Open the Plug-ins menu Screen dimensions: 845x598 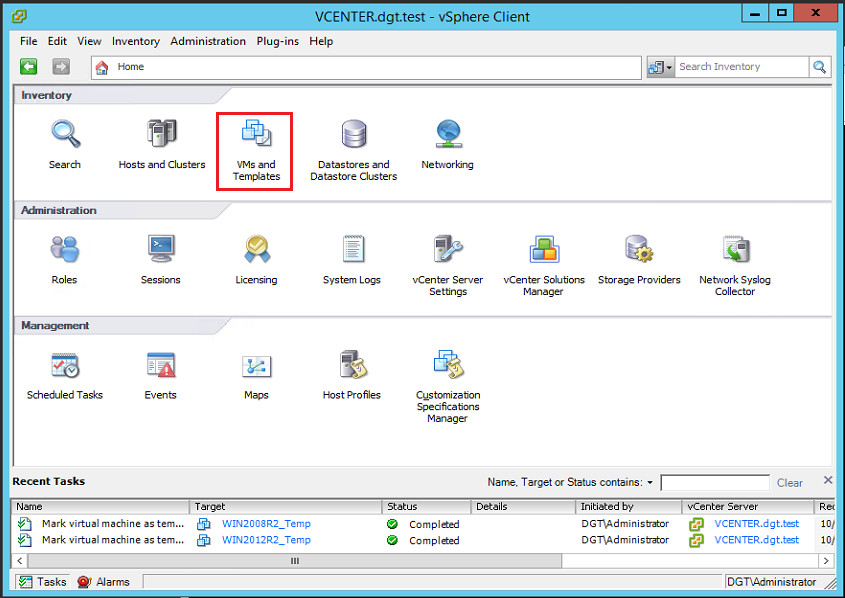click(x=278, y=41)
